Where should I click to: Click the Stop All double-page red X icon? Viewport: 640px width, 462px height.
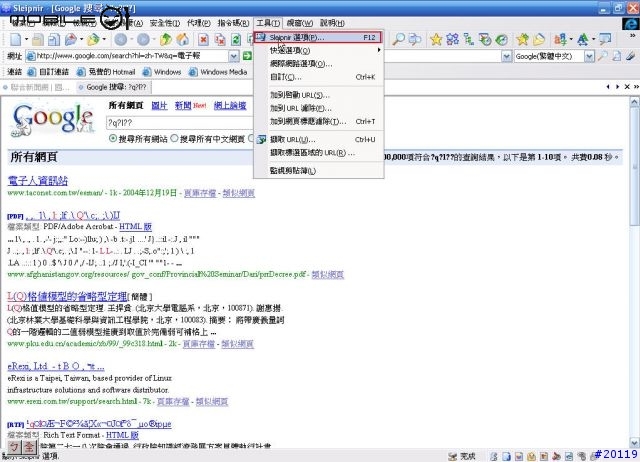tap(220, 40)
